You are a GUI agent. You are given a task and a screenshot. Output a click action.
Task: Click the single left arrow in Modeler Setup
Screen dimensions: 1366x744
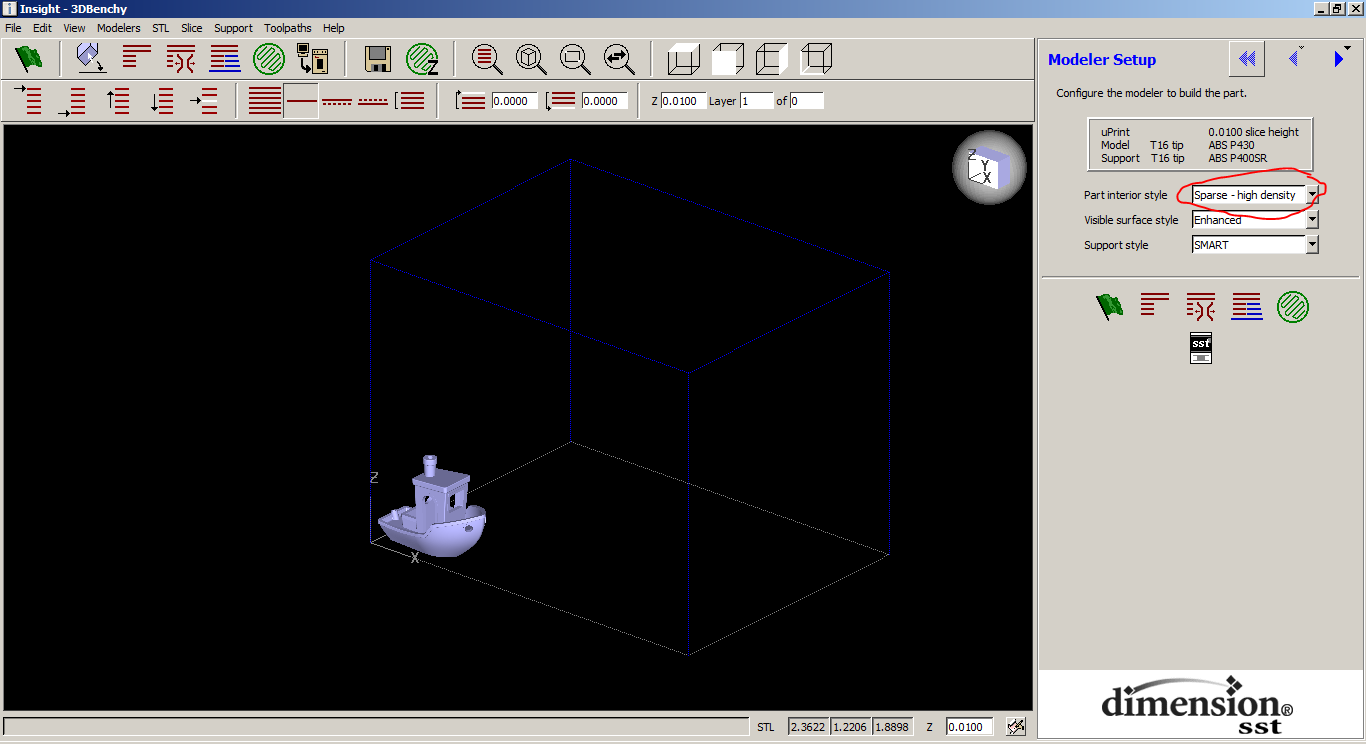point(1295,58)
